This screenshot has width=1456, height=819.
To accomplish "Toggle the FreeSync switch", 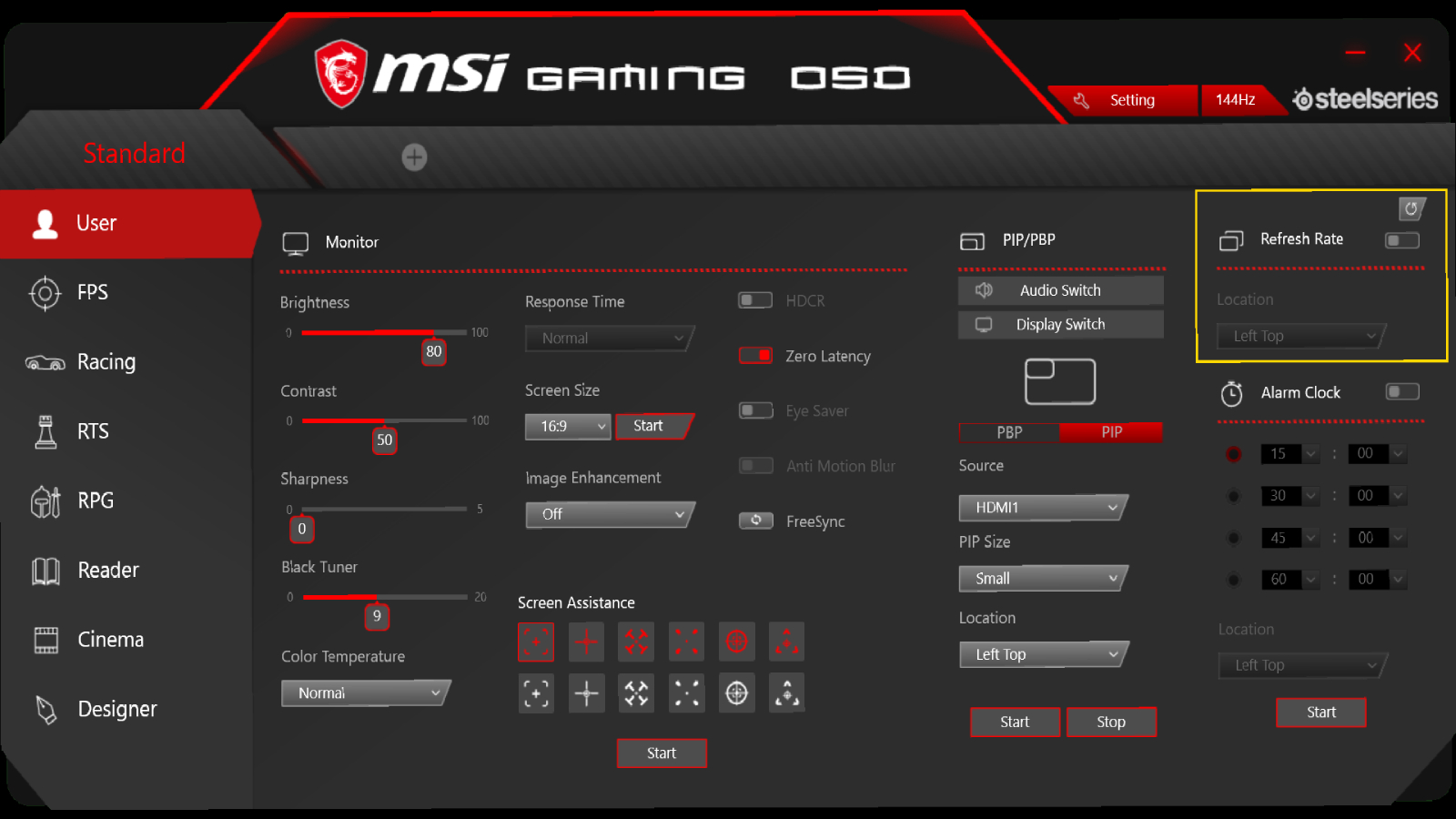I will [755, 521].
